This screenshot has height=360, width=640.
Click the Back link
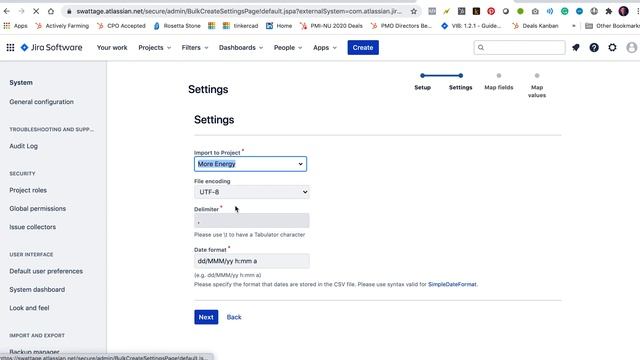[x=234, y=317]
